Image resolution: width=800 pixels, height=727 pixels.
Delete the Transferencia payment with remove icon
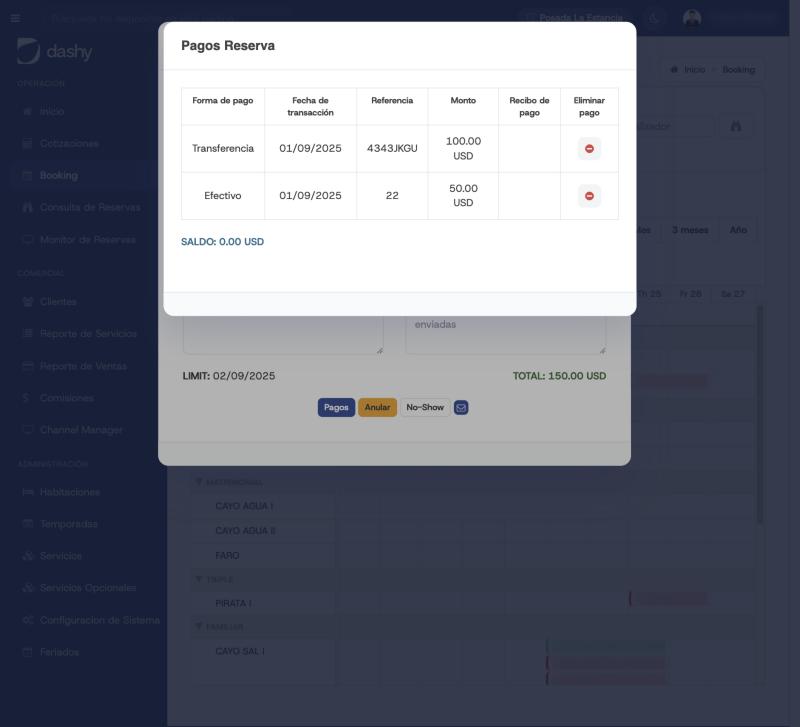tap(589, 148)
